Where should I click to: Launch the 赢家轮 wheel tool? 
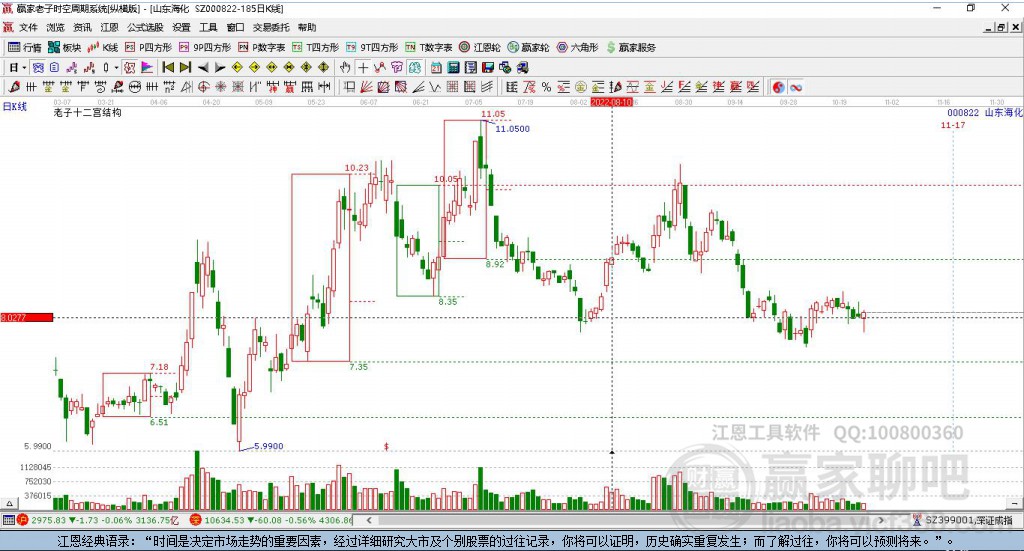[529, 48]
